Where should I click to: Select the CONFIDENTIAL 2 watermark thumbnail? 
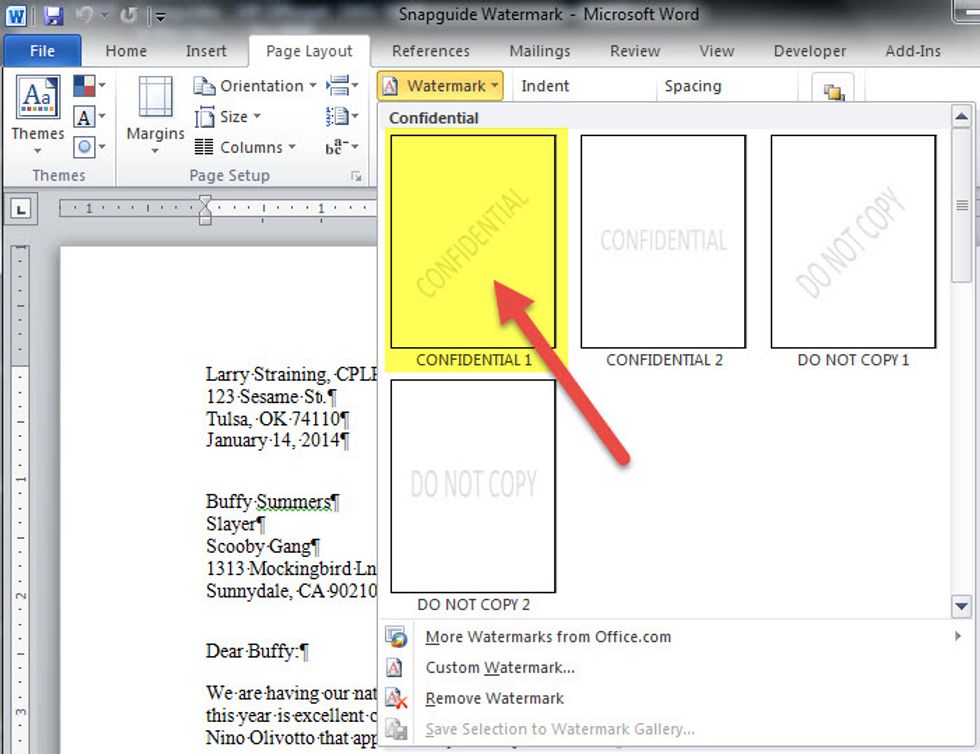663,242
